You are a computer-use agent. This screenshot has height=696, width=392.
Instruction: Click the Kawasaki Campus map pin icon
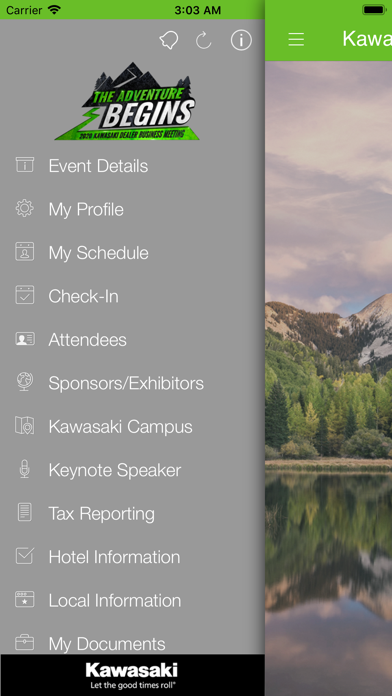[x=24, y=426]
